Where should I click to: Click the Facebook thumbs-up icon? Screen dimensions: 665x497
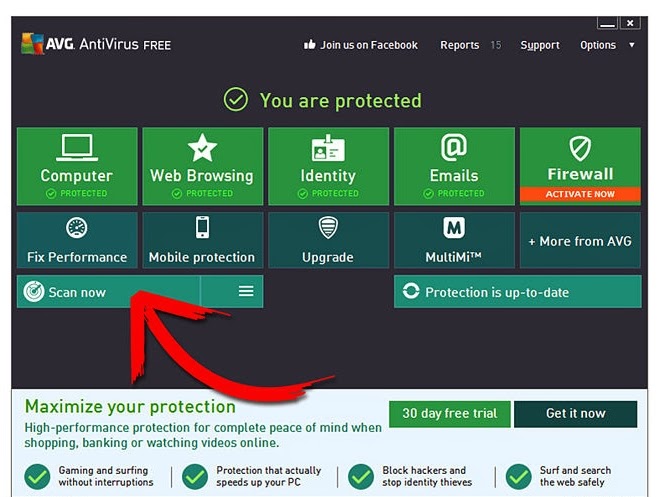310,45
